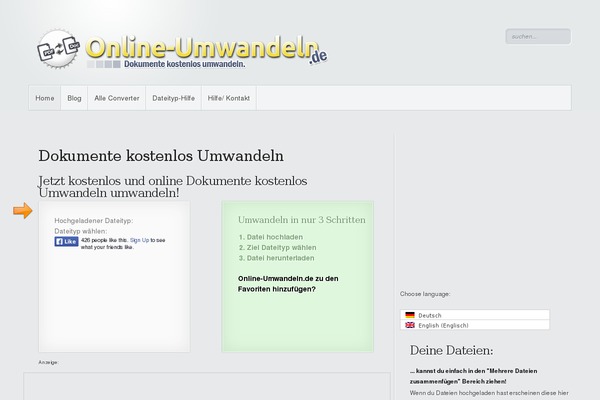Focus the suchen search field
Viewport: 600px width, 400px height.
(538, 36)
